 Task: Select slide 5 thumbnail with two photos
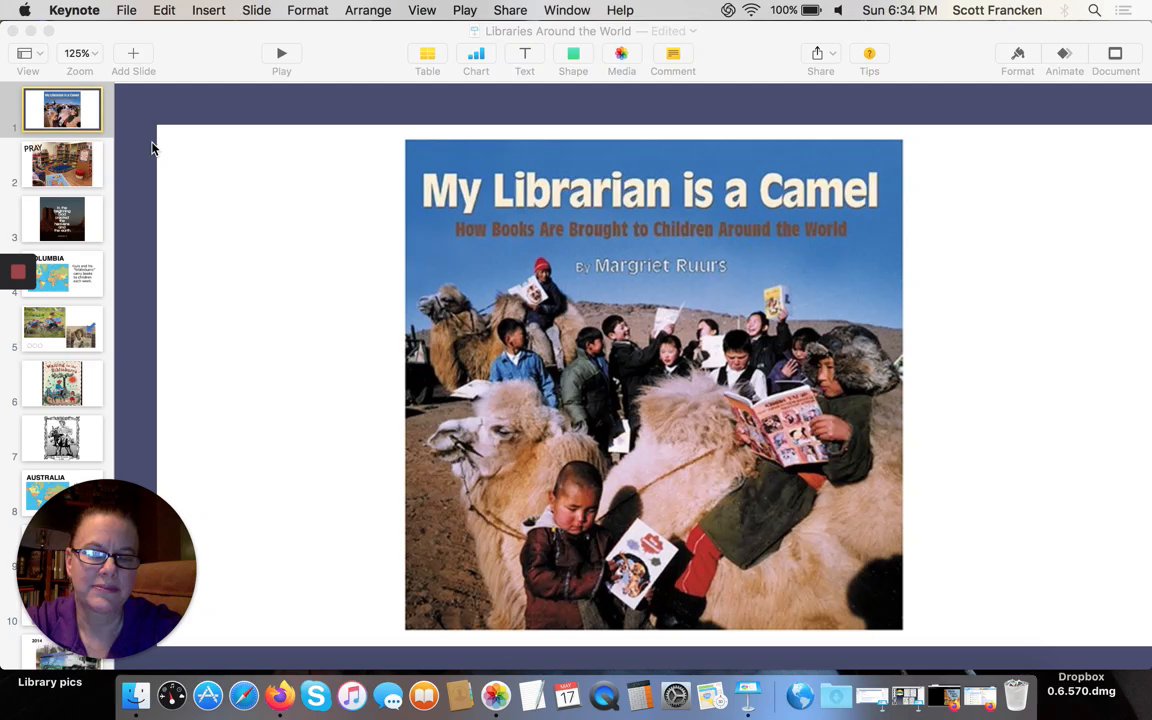[x=62, y=328]
